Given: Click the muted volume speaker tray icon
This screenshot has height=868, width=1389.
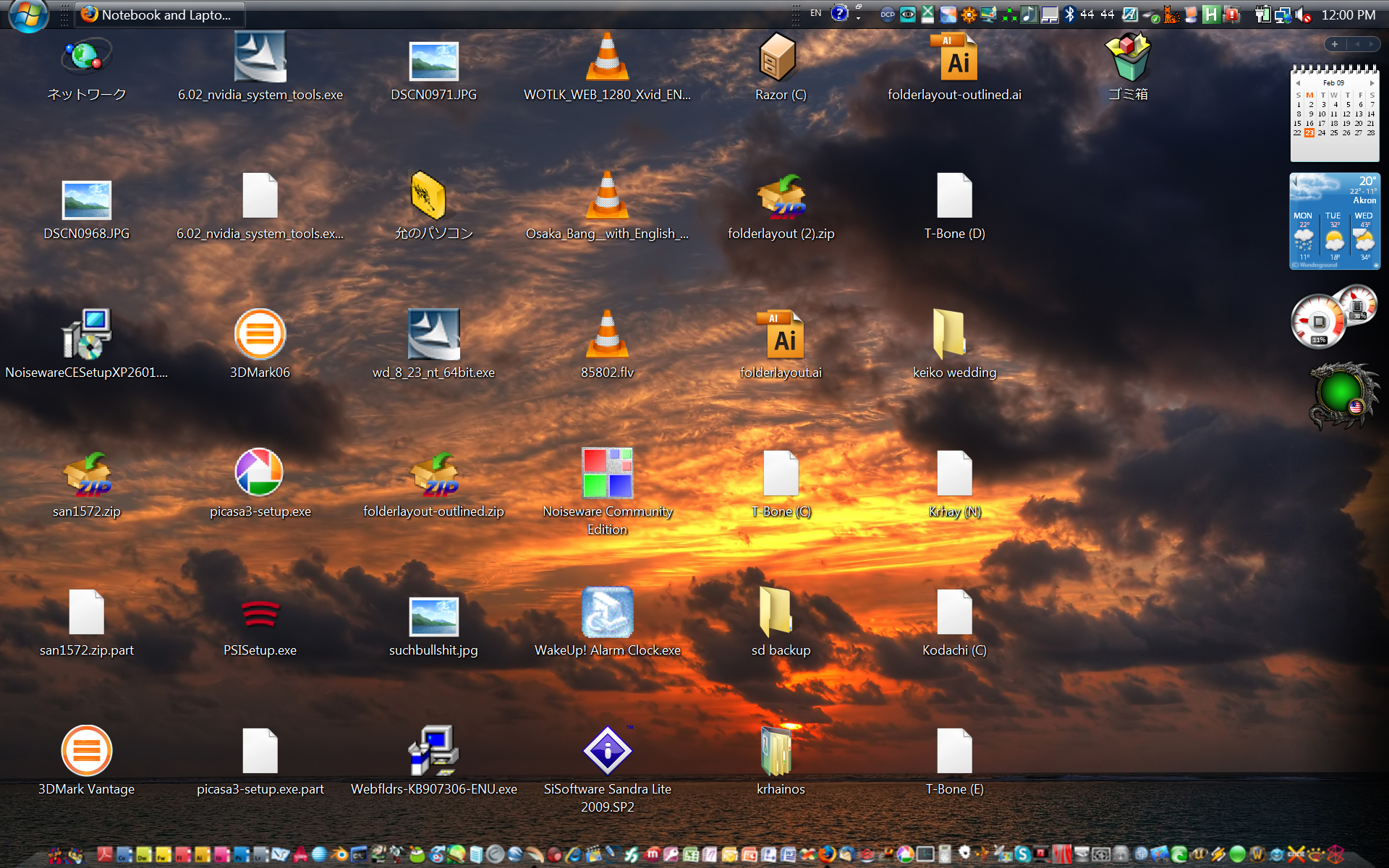Looking at the screenshot, I should (1303, 15).
